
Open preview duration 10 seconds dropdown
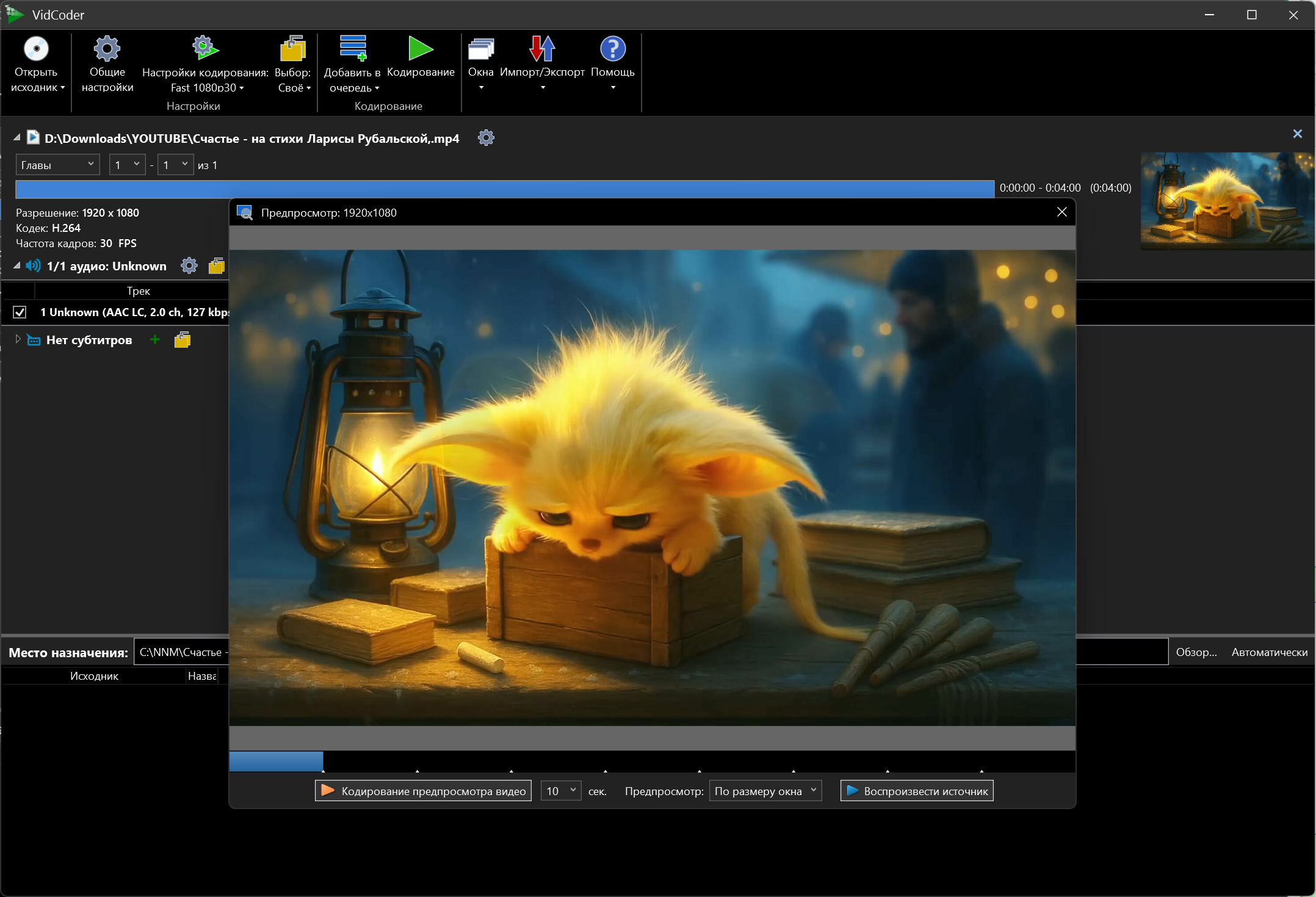(560, 791)
